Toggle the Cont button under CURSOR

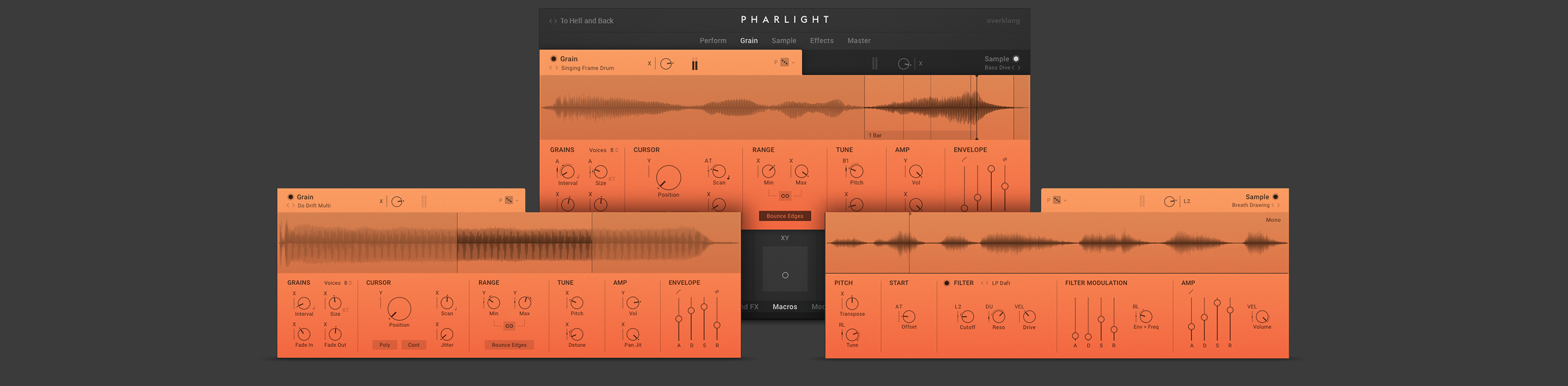[x=414, y=345]
